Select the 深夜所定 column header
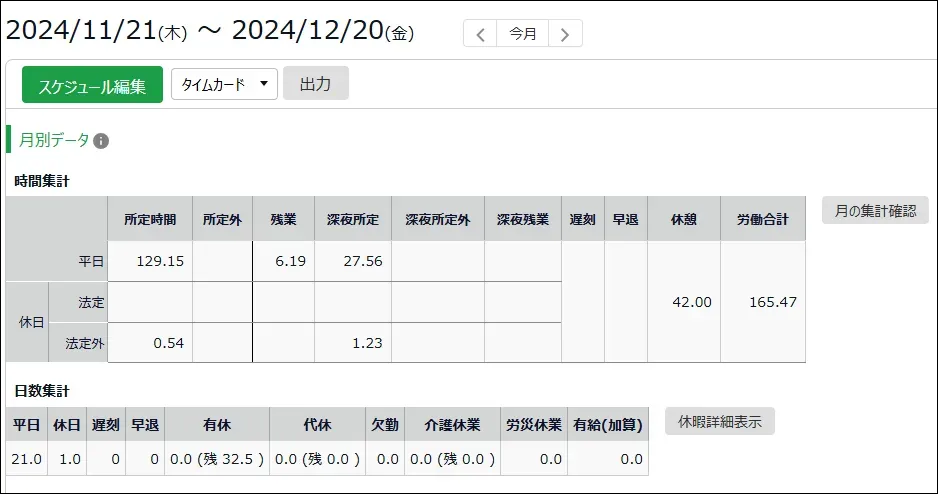This screenshot has width=938, height=494. click(353, 219)
